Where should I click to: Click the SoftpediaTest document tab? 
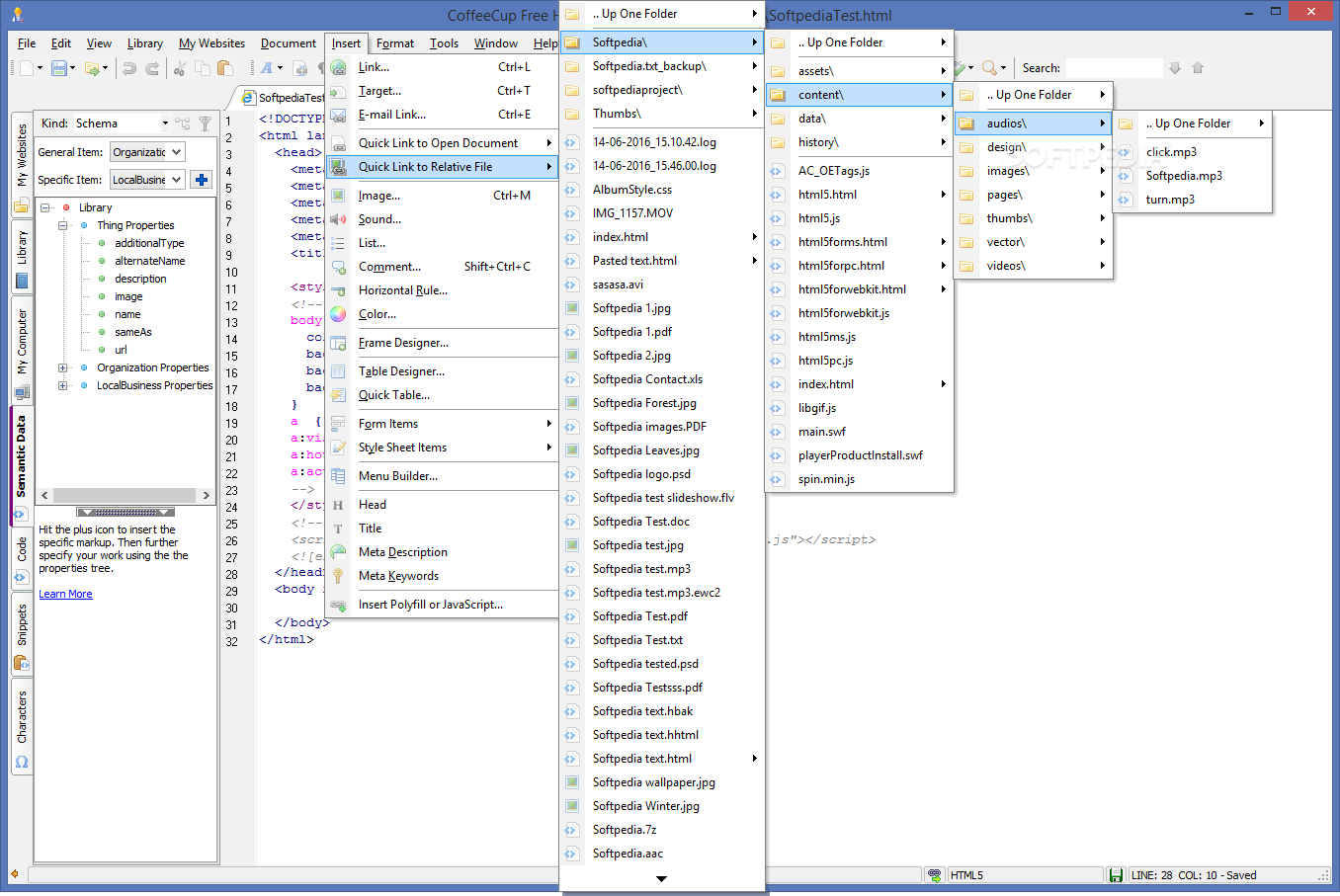click(286, 98)
